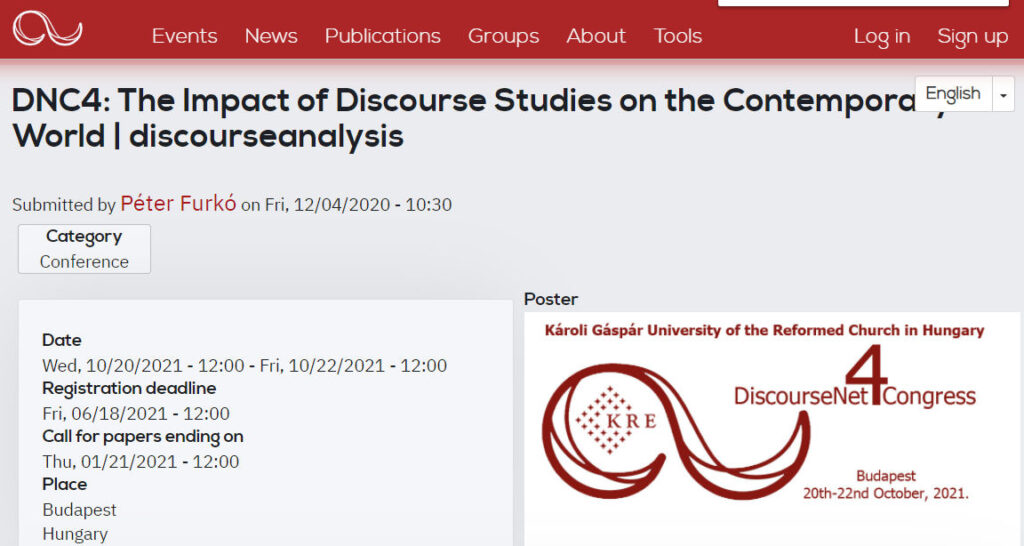Screen dimensions: 1024x546
Task: Open the News menu
Action: point(271,36)
